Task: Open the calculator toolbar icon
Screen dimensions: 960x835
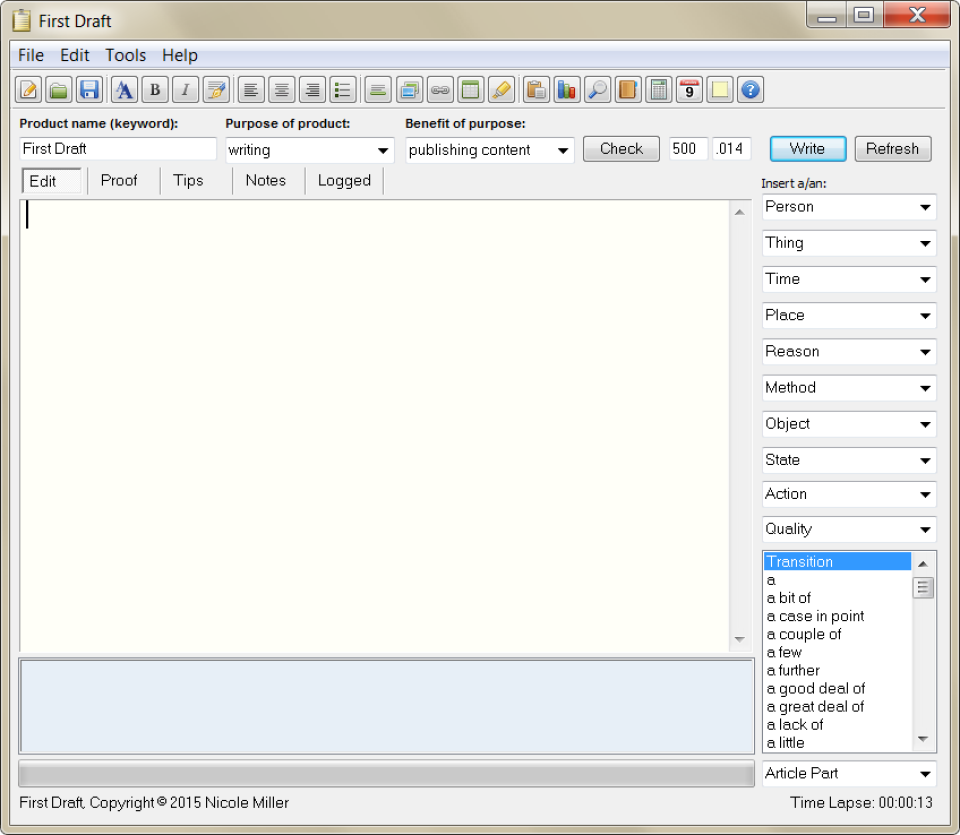Action: pos(658,90)
